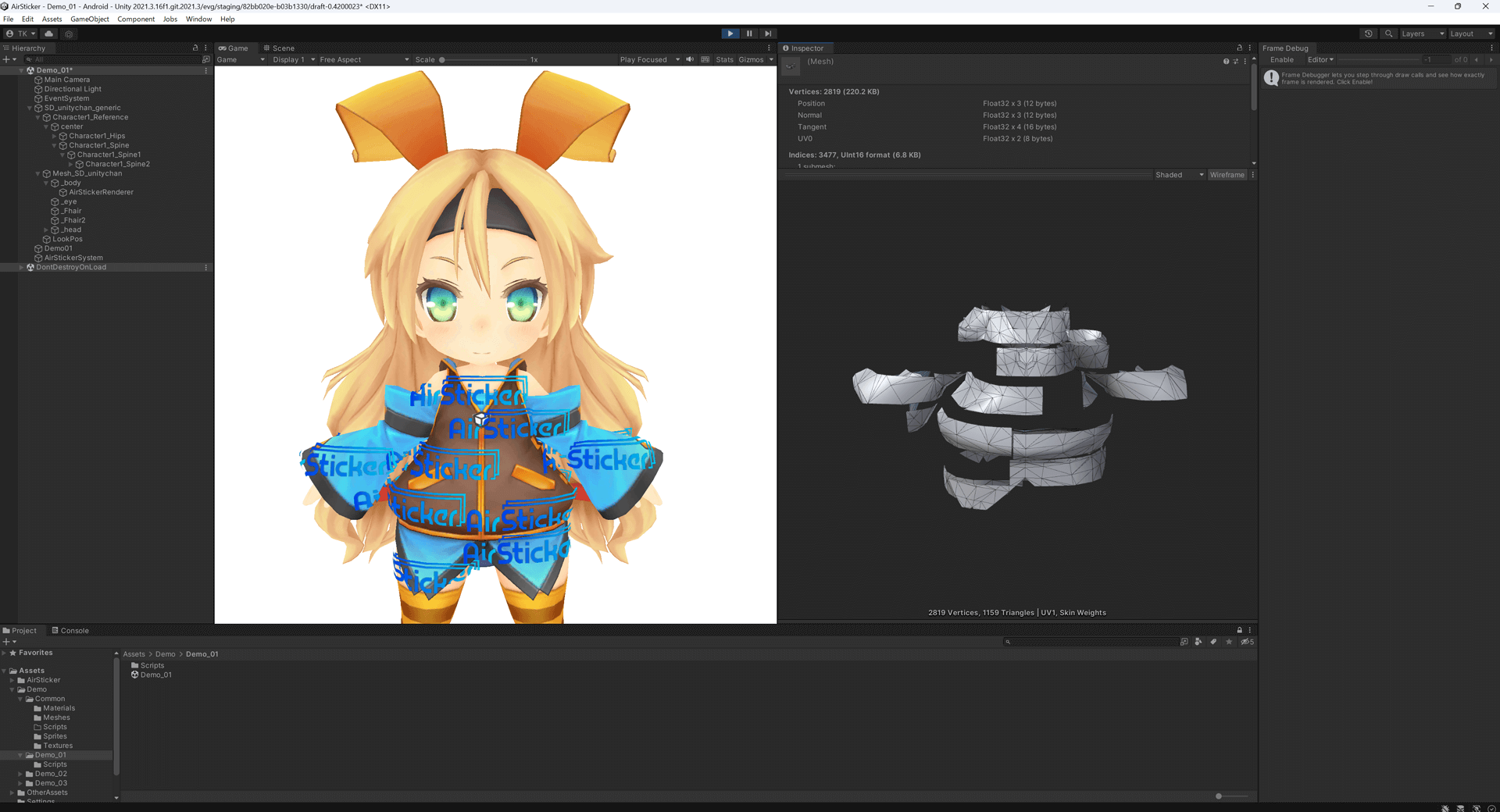This screenshot has width=1500, height=812.
Task: Collapse the SD_unitychan_generic object
Action: point(30,108)
